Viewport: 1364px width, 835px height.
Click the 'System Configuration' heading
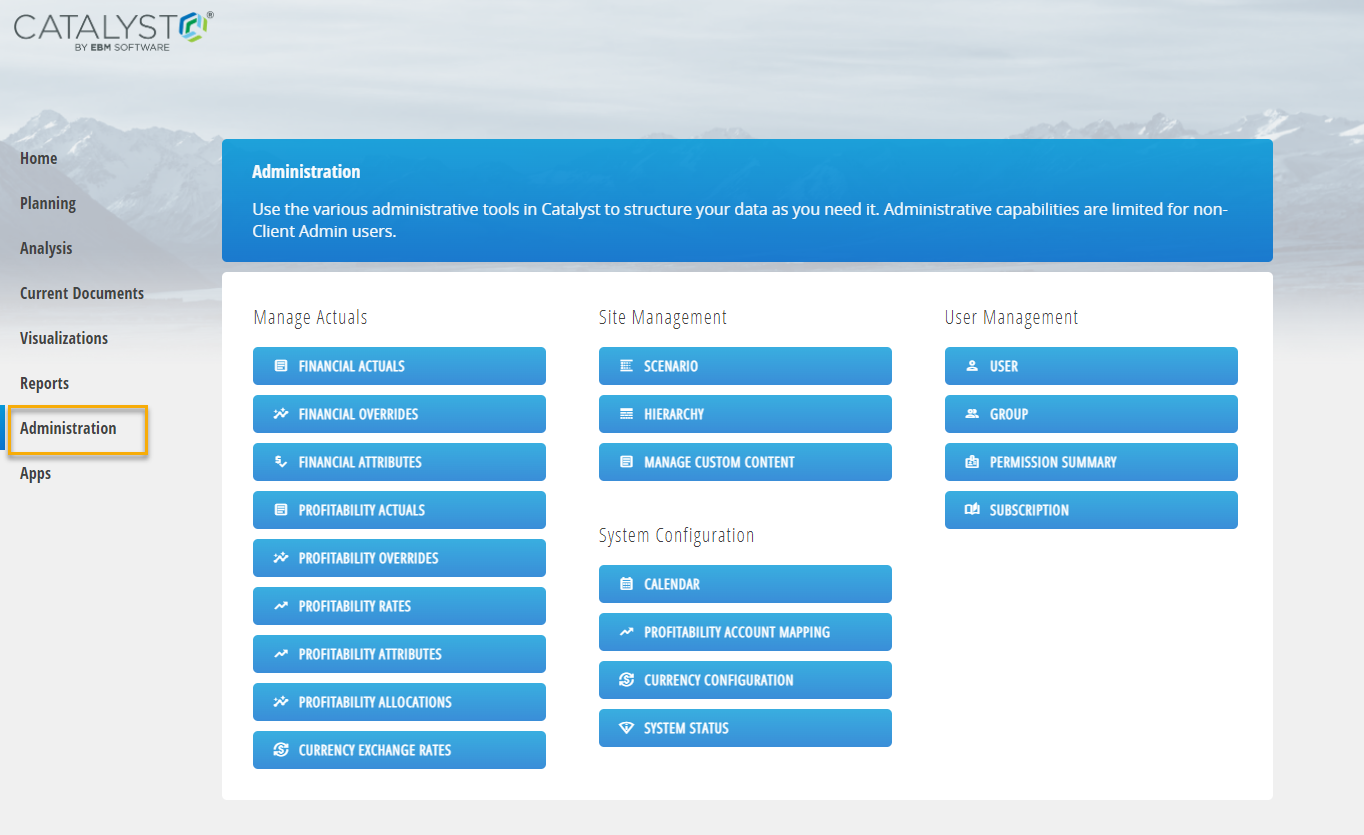tap(677, 536)
